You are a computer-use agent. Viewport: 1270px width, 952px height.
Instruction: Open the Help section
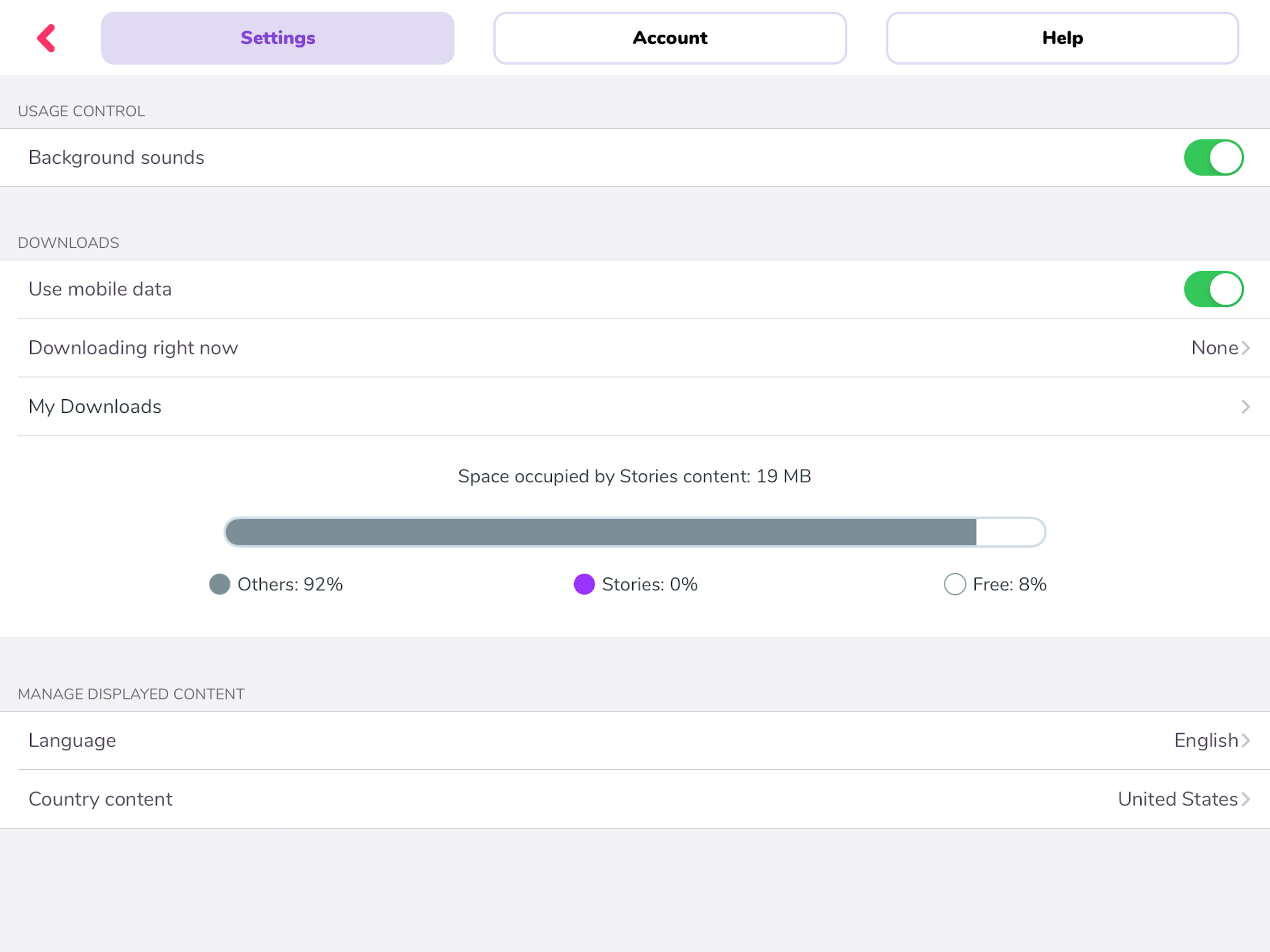1062,38
